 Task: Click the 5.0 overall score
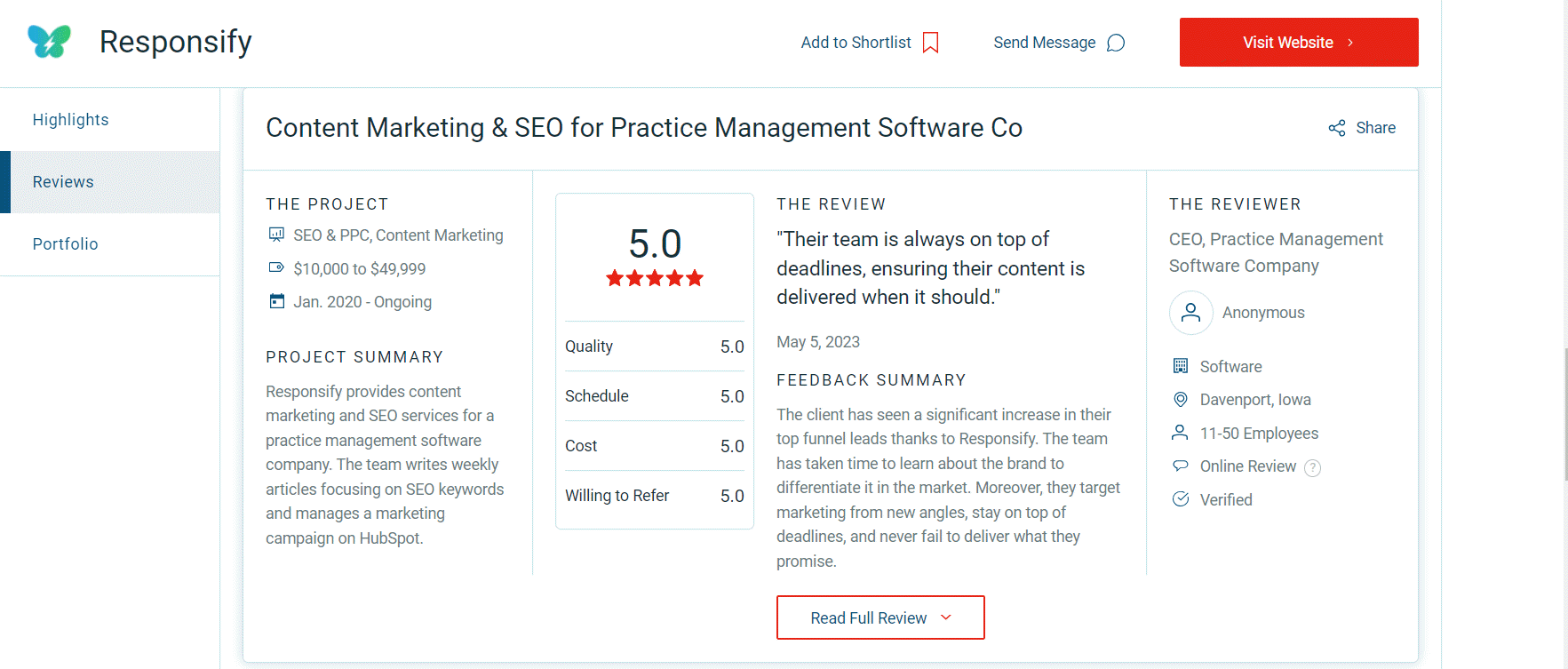(655, 243)
